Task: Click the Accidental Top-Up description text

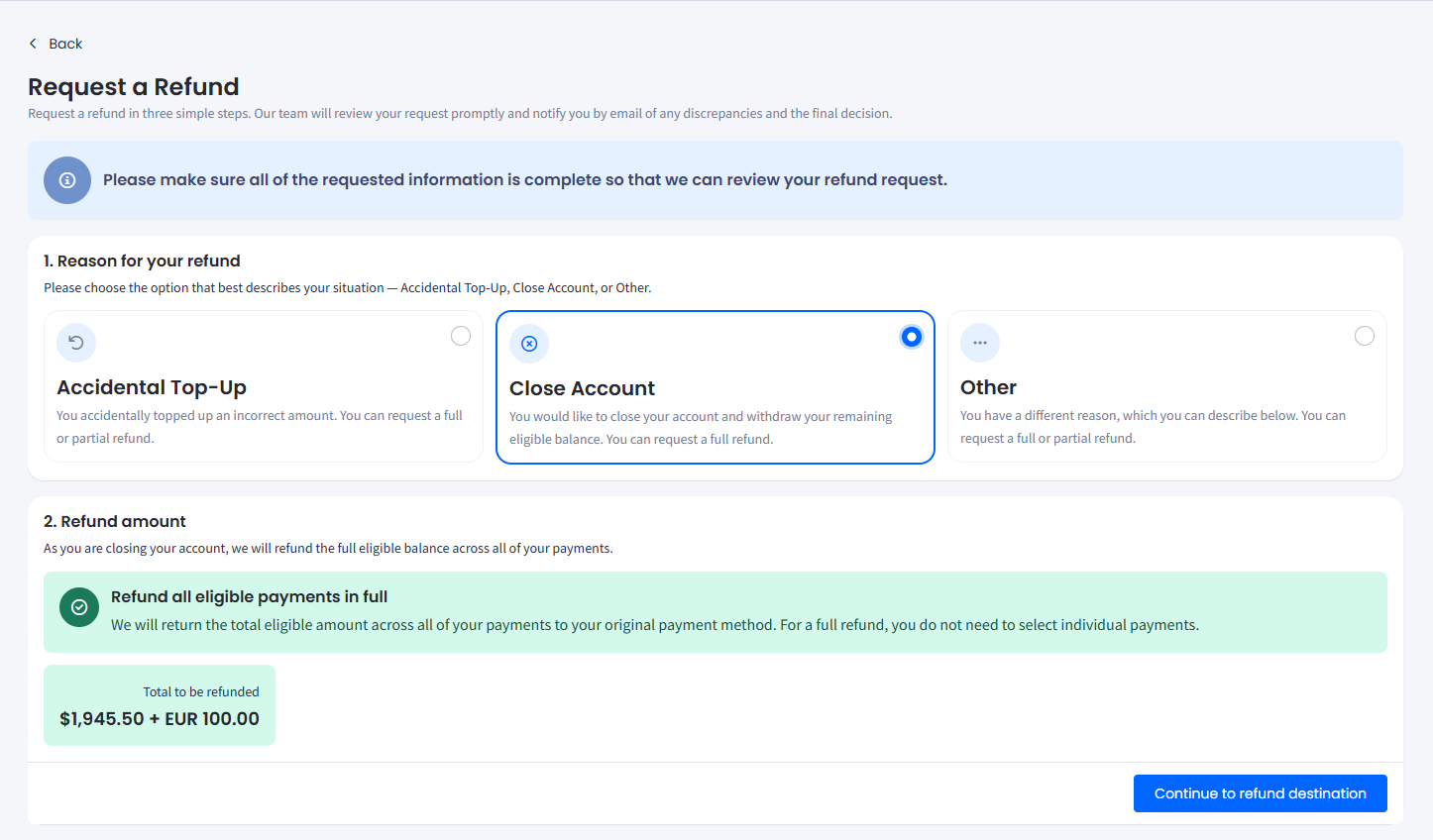Action: [x=260, y=427]
